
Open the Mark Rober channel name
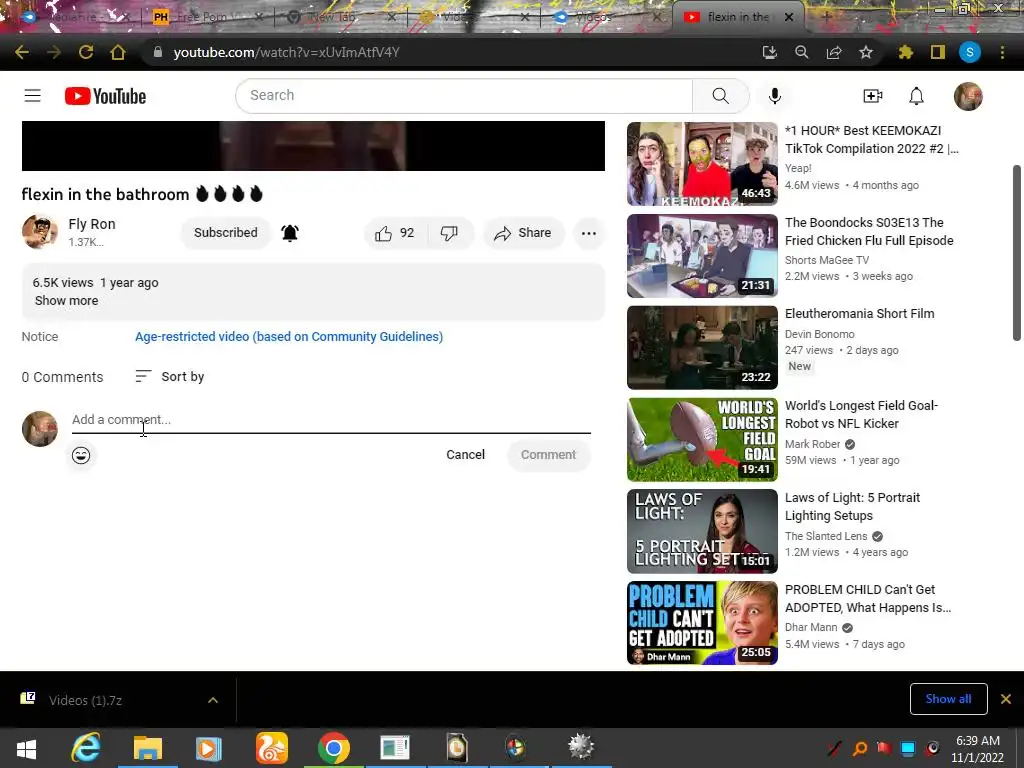[812, 444]
